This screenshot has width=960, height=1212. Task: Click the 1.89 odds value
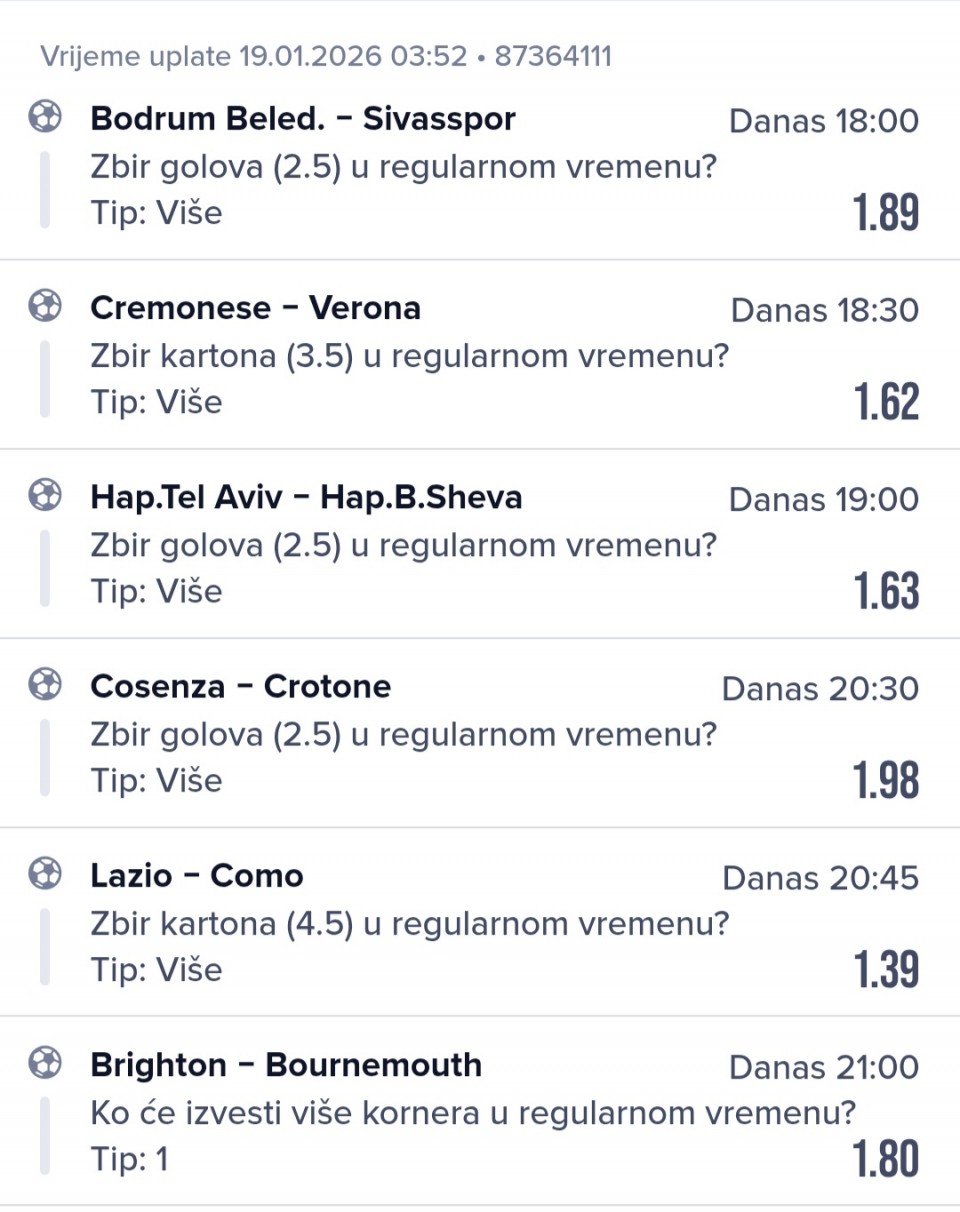885,213
